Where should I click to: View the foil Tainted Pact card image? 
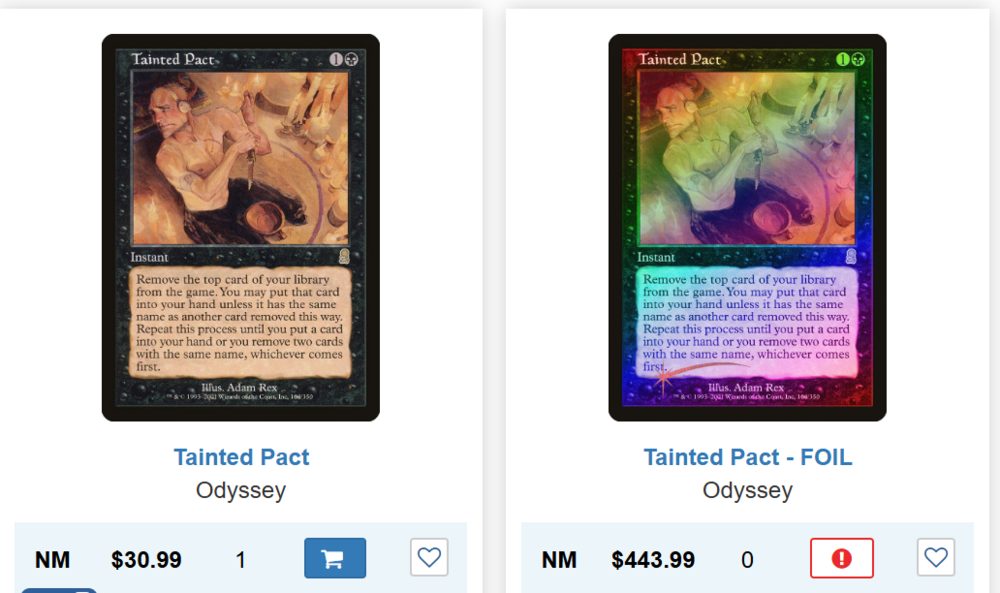(747, 228)
